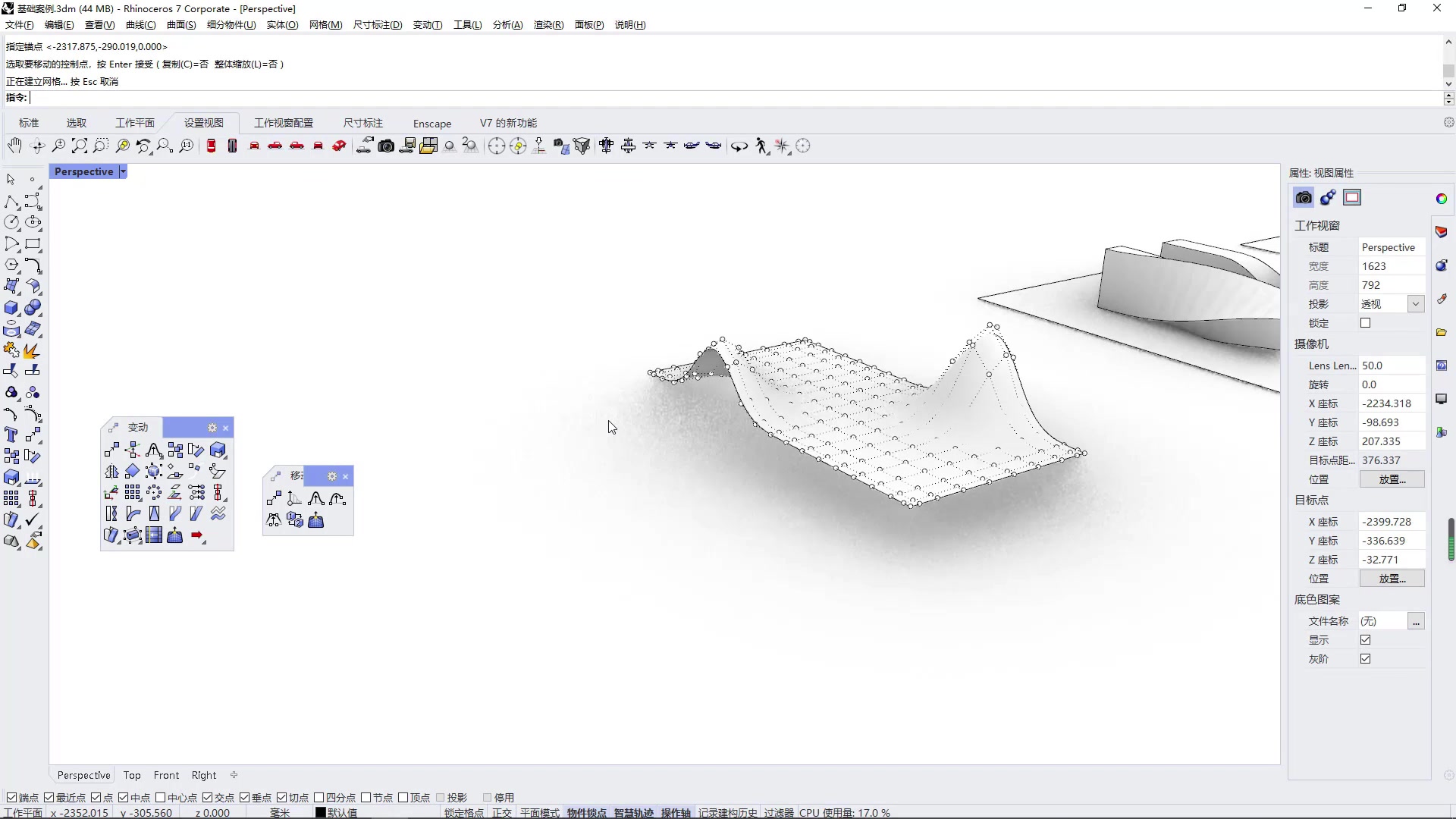The width and height of the screenshot is (1456, 819).
Task: Open material properties icon in panel
Action: (x=1328, y=198)
